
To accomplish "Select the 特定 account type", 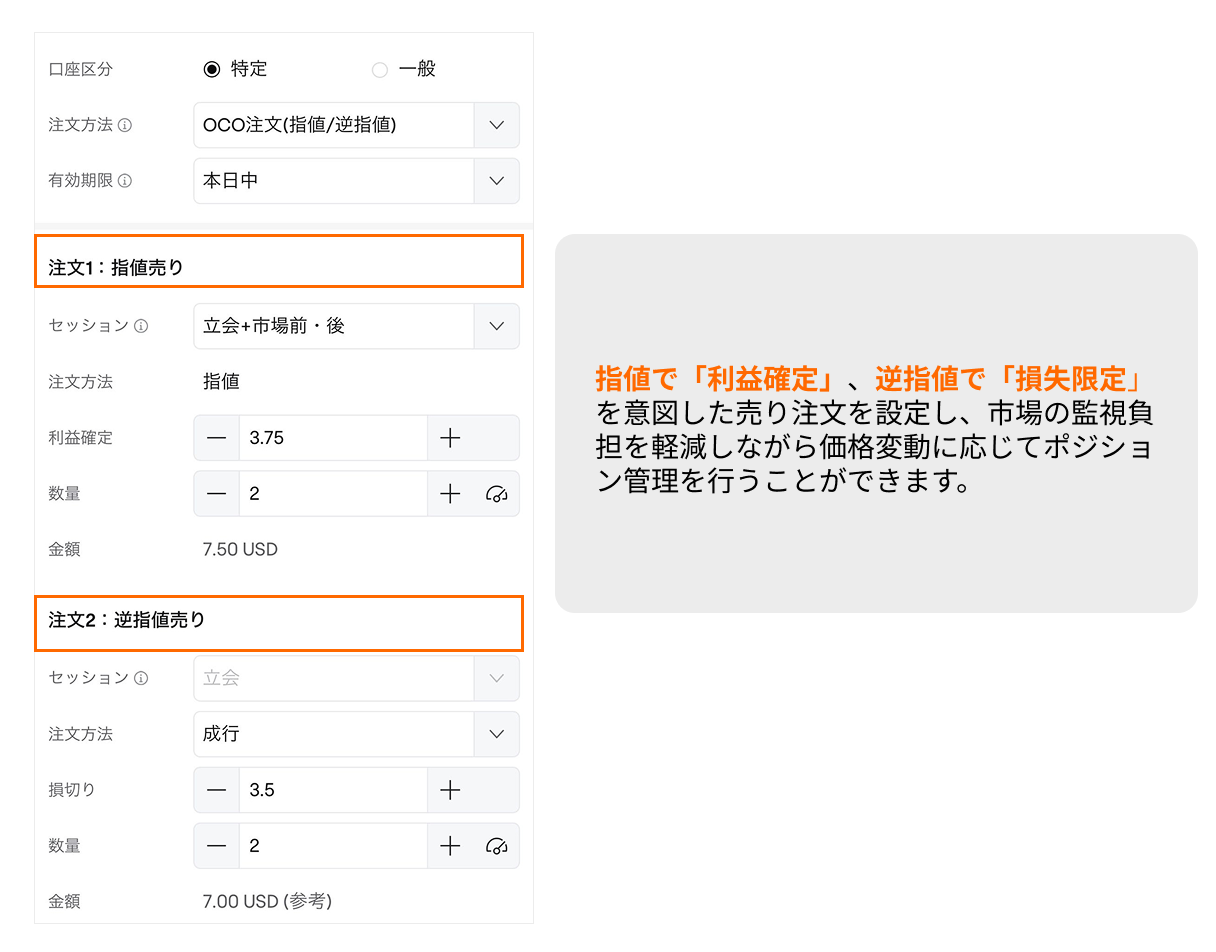I will pyautogui.click(x=214, y=69).
